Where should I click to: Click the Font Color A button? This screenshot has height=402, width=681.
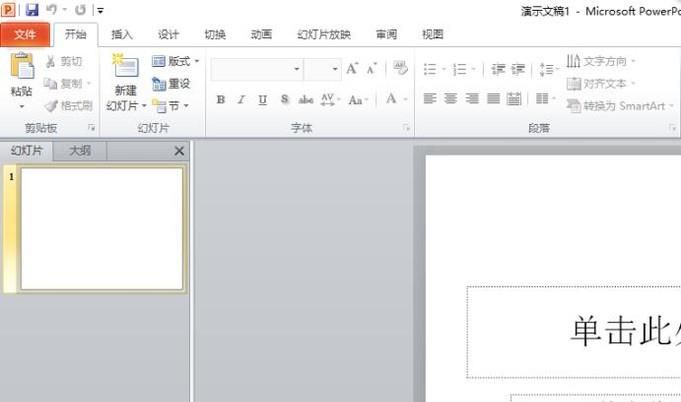[x=391, y=99]
